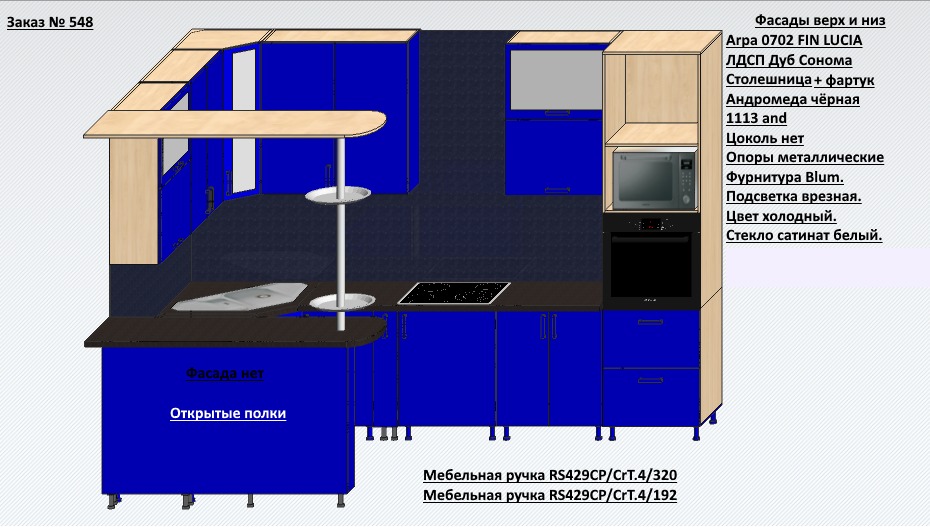Image resolution: width=930 pixels, height=527 pixels.
Task: Click the corner kitchen sink
Action: pos(241,296)
